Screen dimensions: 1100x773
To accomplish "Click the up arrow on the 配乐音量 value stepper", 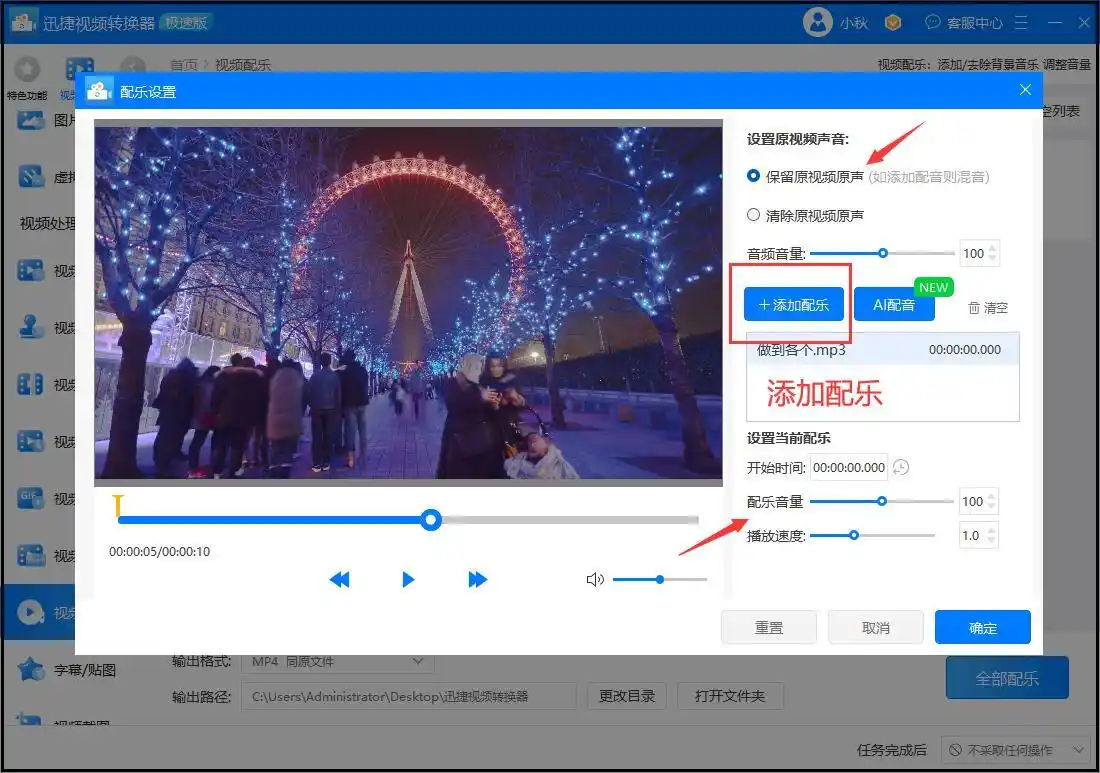I will tap(991, 496).
